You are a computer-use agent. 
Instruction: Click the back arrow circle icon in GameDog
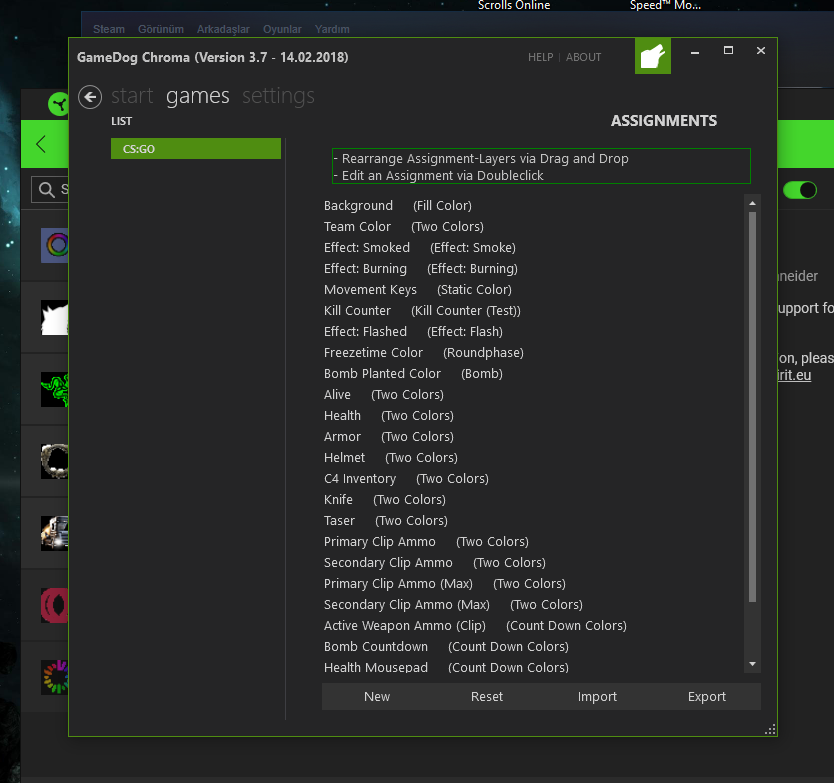pyautogui.click(x=90, y=97)
